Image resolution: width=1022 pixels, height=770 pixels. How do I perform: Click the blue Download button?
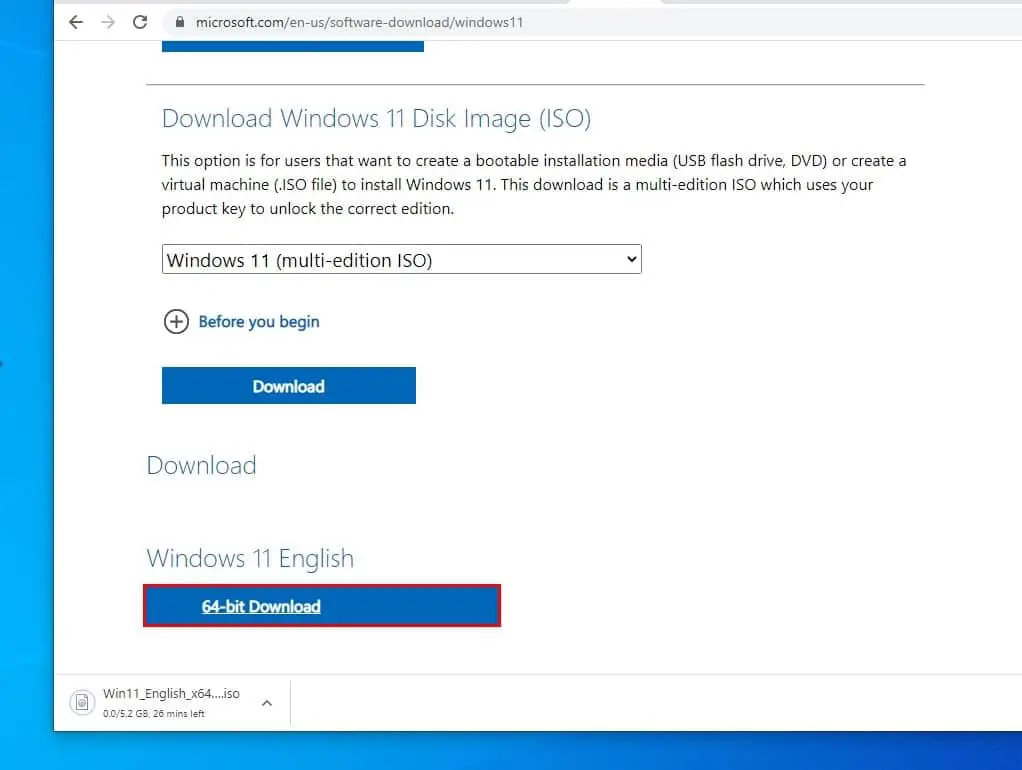(288, 386)
